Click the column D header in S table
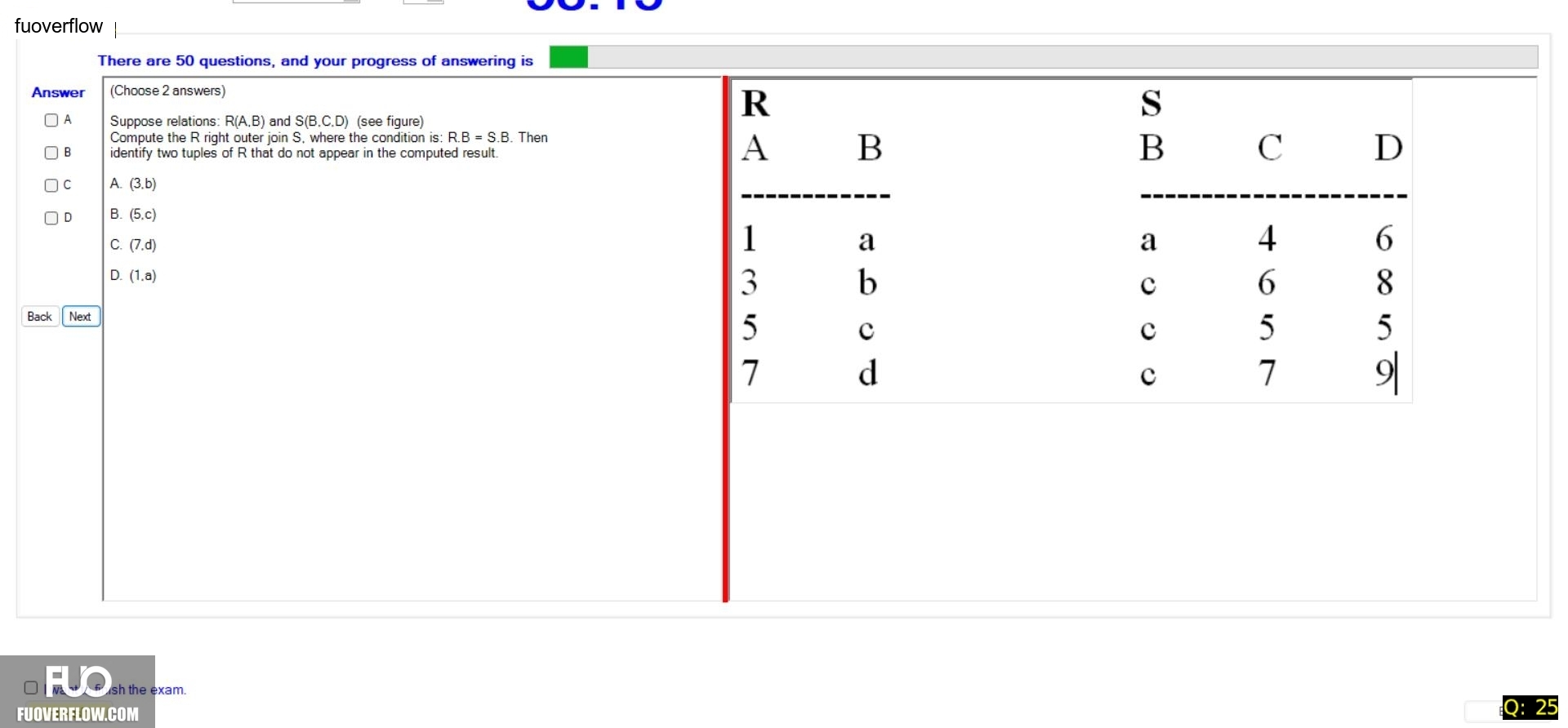The height and width of the screenshot is (728, 1568). (x=1388, y=148)
